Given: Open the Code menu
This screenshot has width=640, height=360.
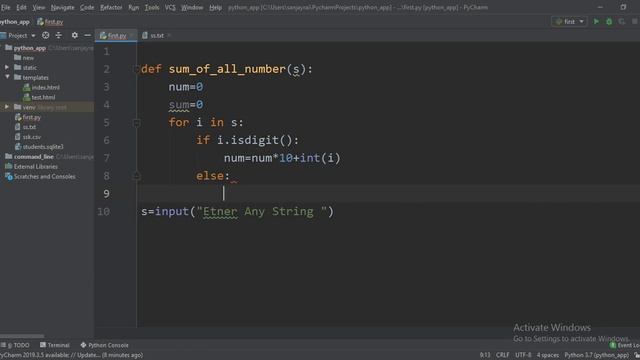Looking at the screenshot, I should coord(87,7).
